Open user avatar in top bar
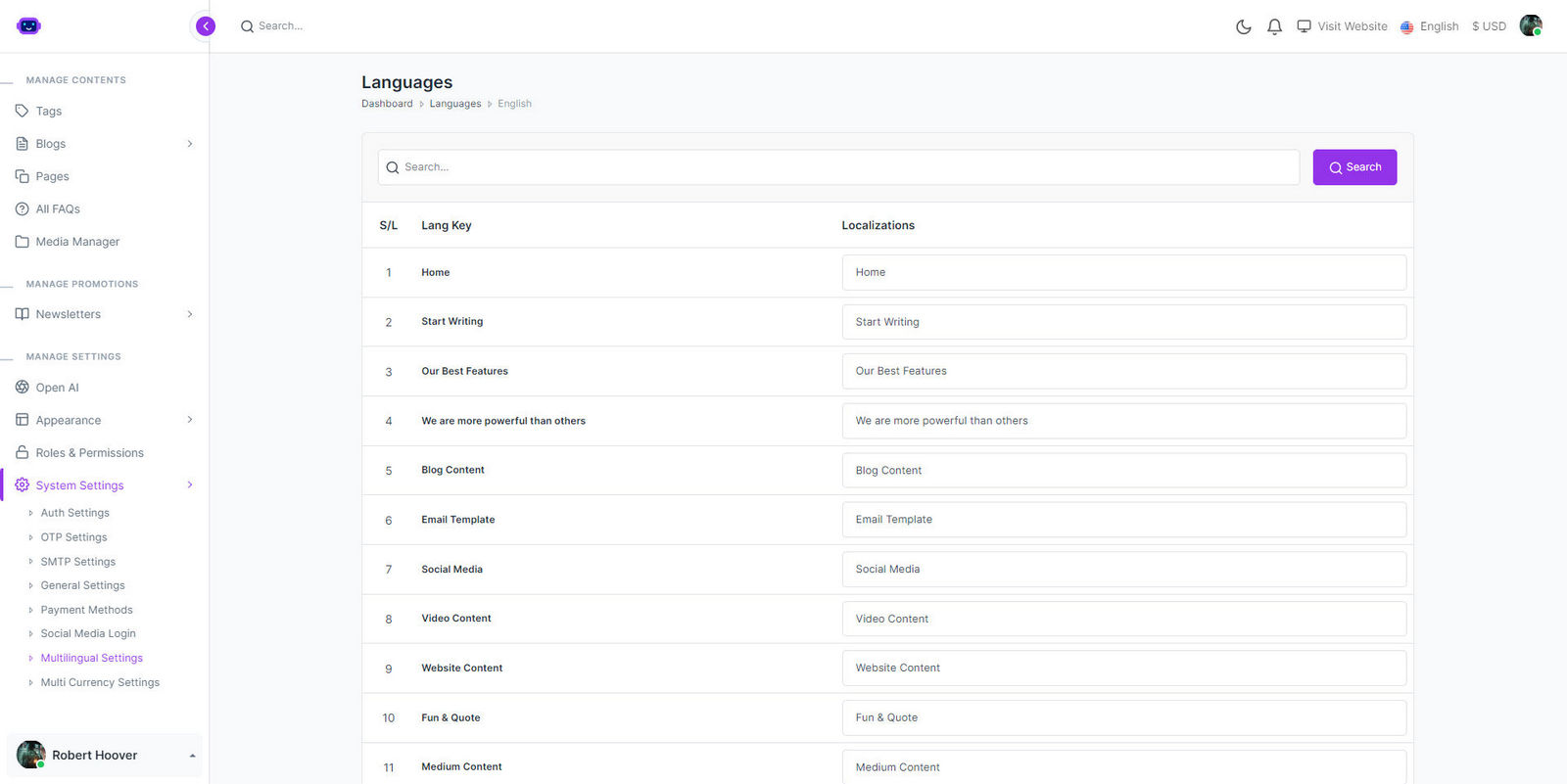1567x784 pixels. click(1531, 25)
